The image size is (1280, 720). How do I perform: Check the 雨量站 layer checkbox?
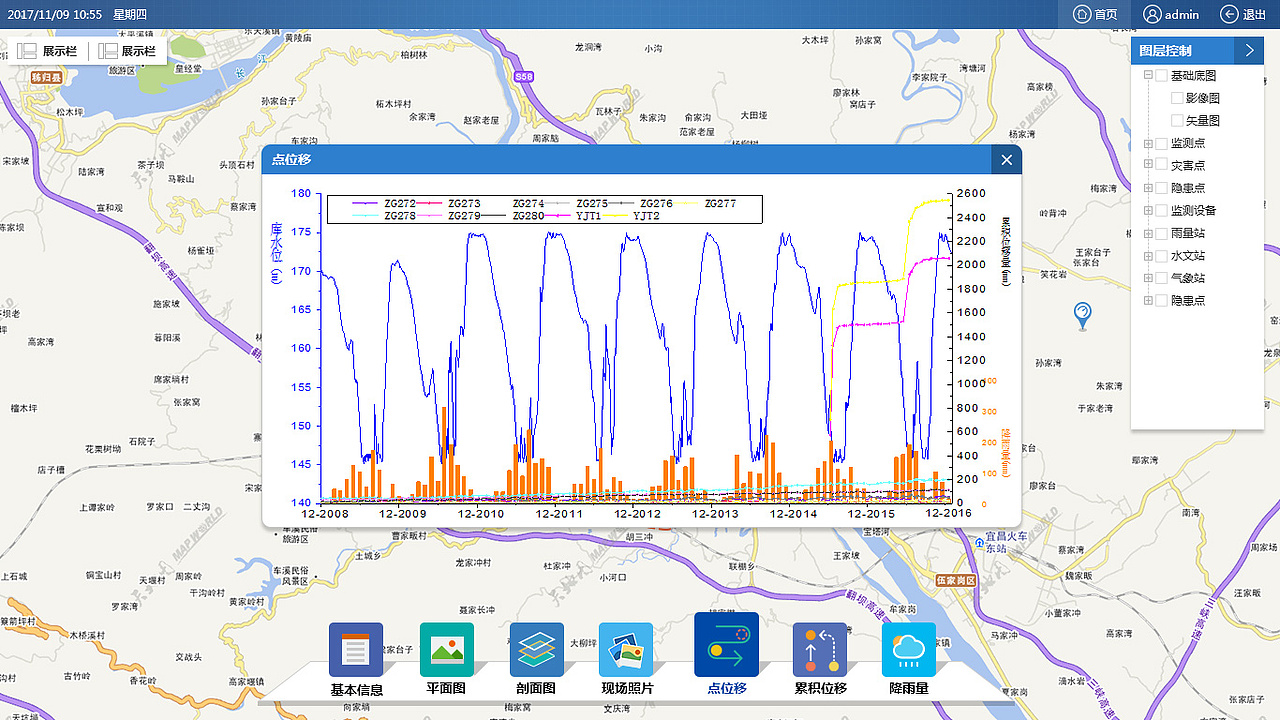point(1162,233)
